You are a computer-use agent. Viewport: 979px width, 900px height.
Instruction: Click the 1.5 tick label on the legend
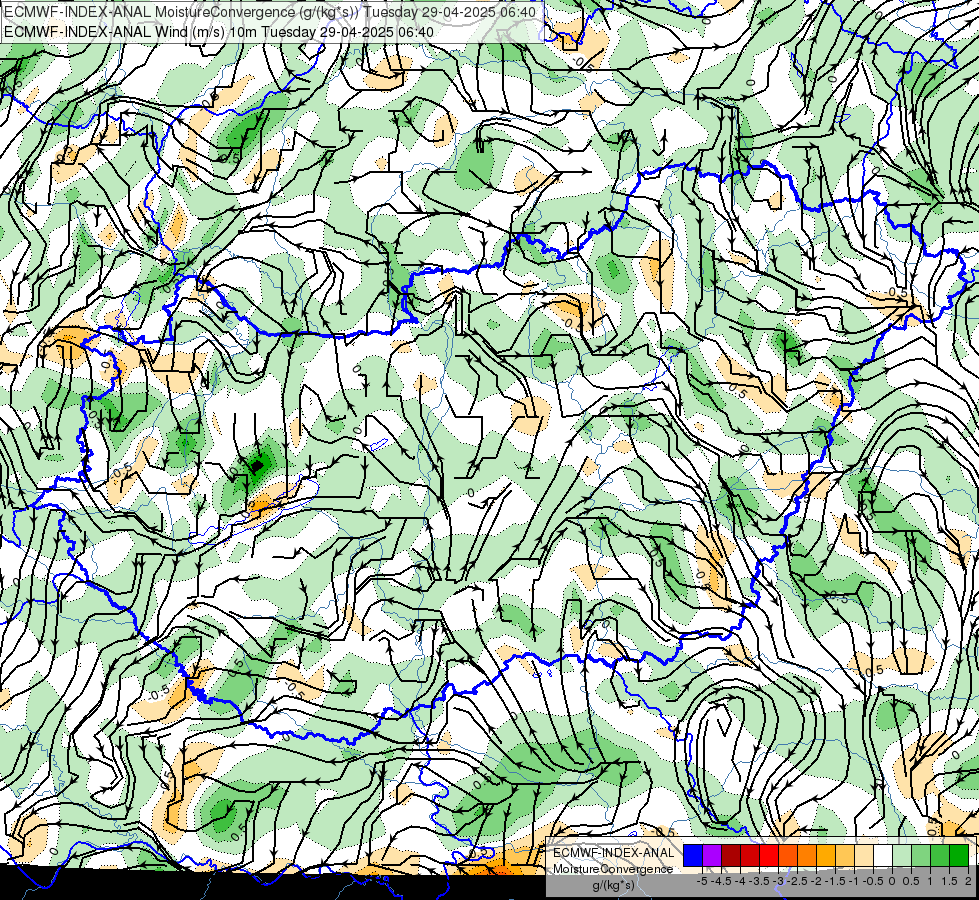point(949,881)
